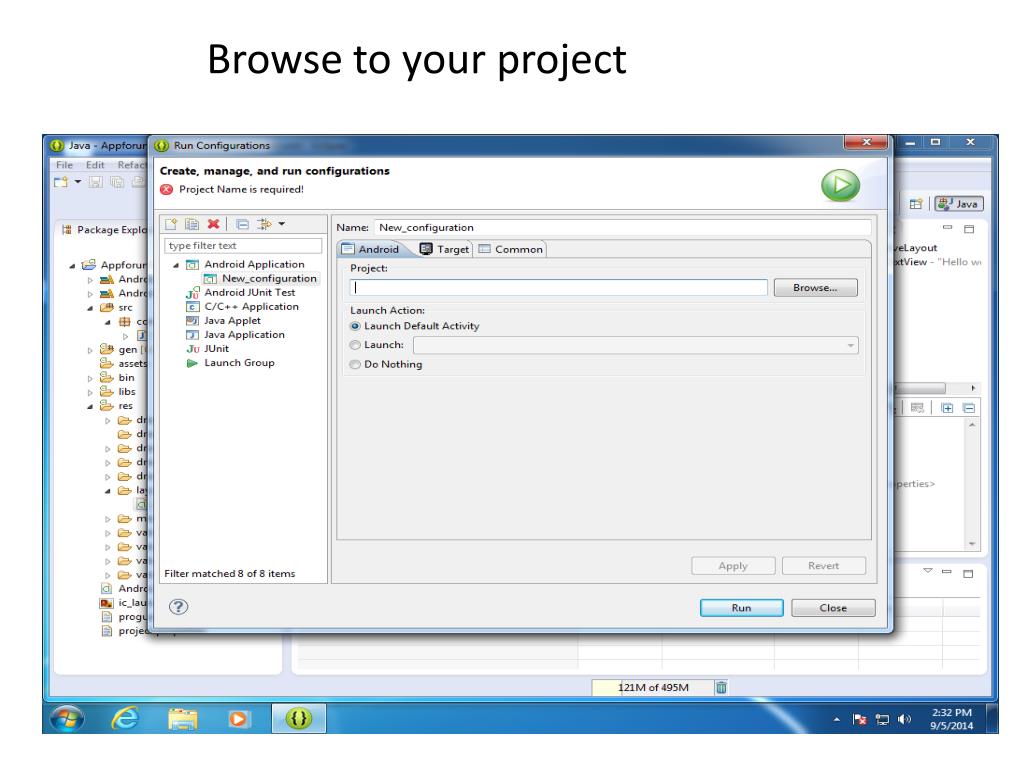Expand the gen folder in Package Explorer
The image size is (1024, 768).
(90, 350)
